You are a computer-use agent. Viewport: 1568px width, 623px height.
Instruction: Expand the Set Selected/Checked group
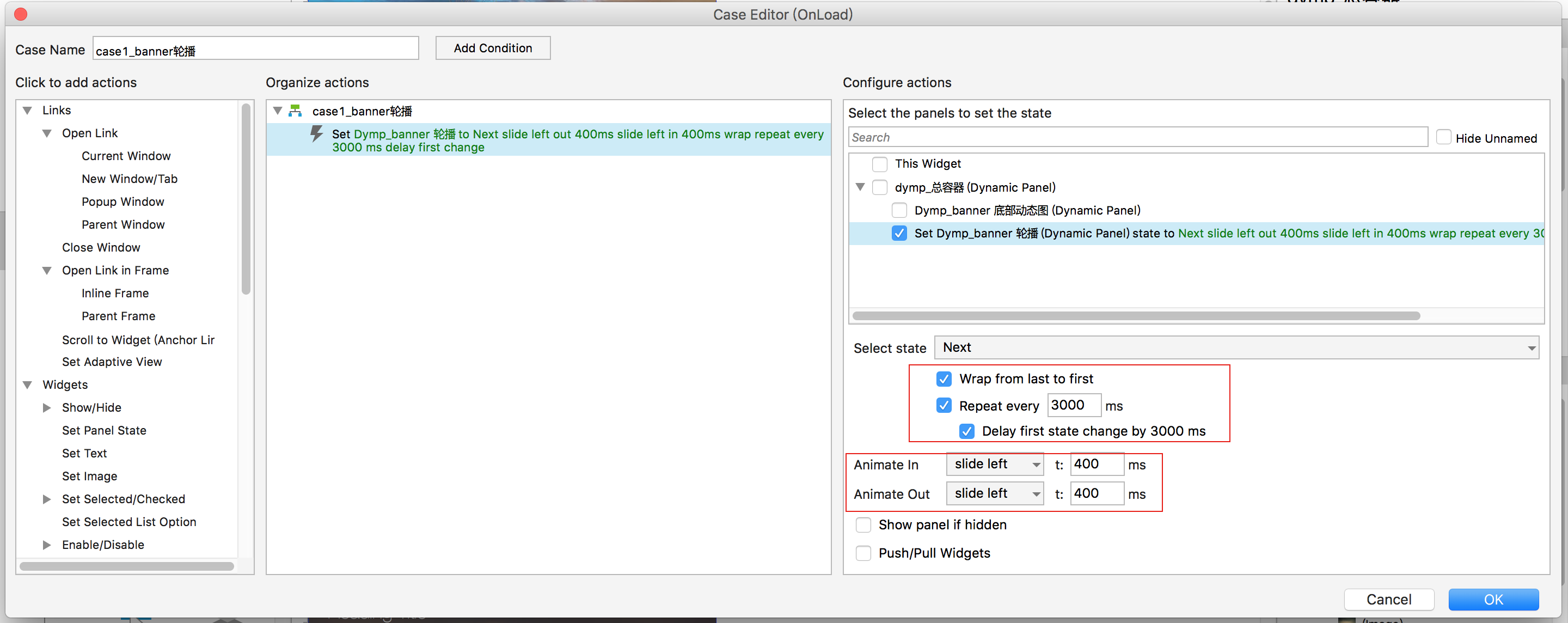[x=47, y=499]
